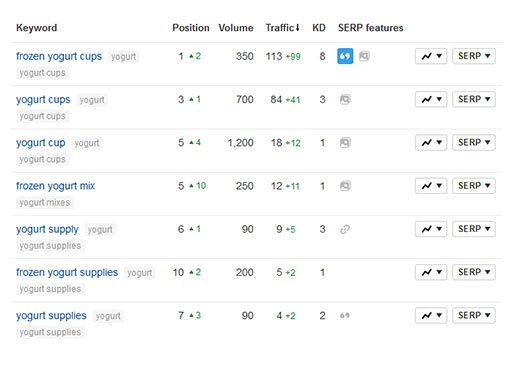Open history chart dropdown for frozen yogurt cups

(x=431, y=56)
